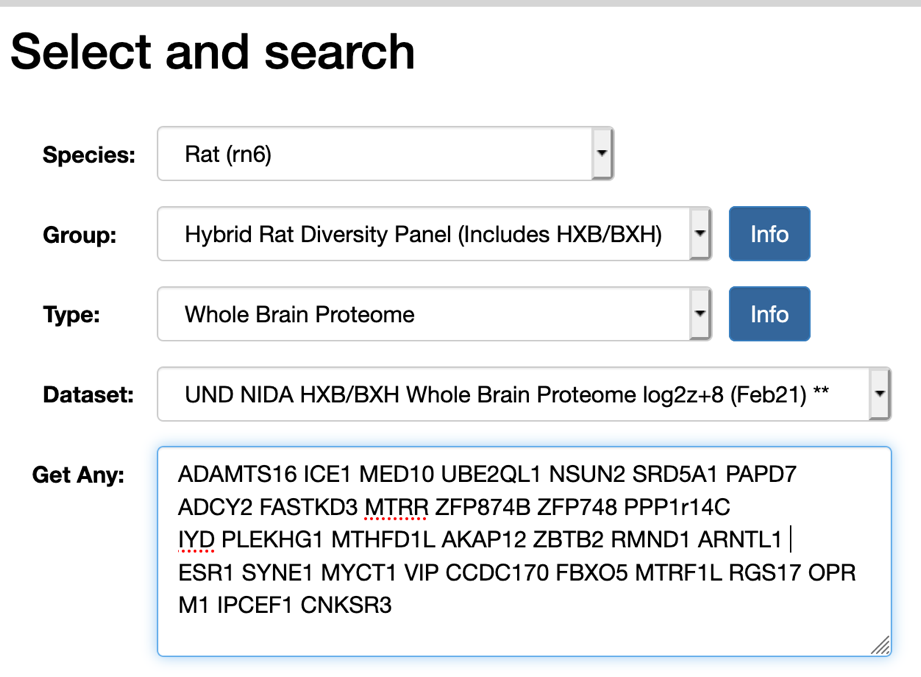Image resolution: width=921 pixels, height=677 pixels.
Task: Click the misspelled MTRR word in text area
Action: [x=395, y=507]
